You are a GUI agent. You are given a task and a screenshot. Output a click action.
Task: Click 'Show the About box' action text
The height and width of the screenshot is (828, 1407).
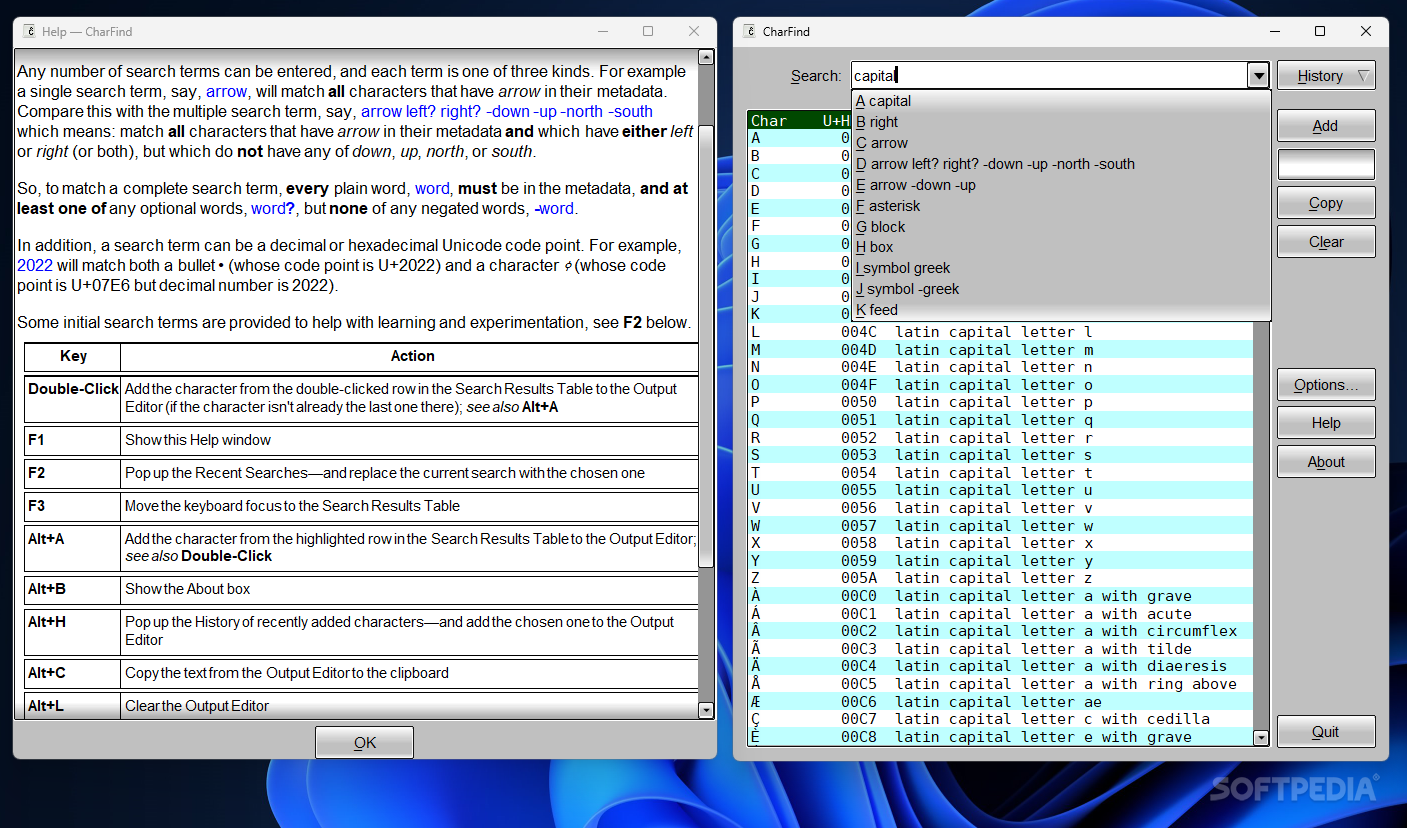click(x=188, y=589)
